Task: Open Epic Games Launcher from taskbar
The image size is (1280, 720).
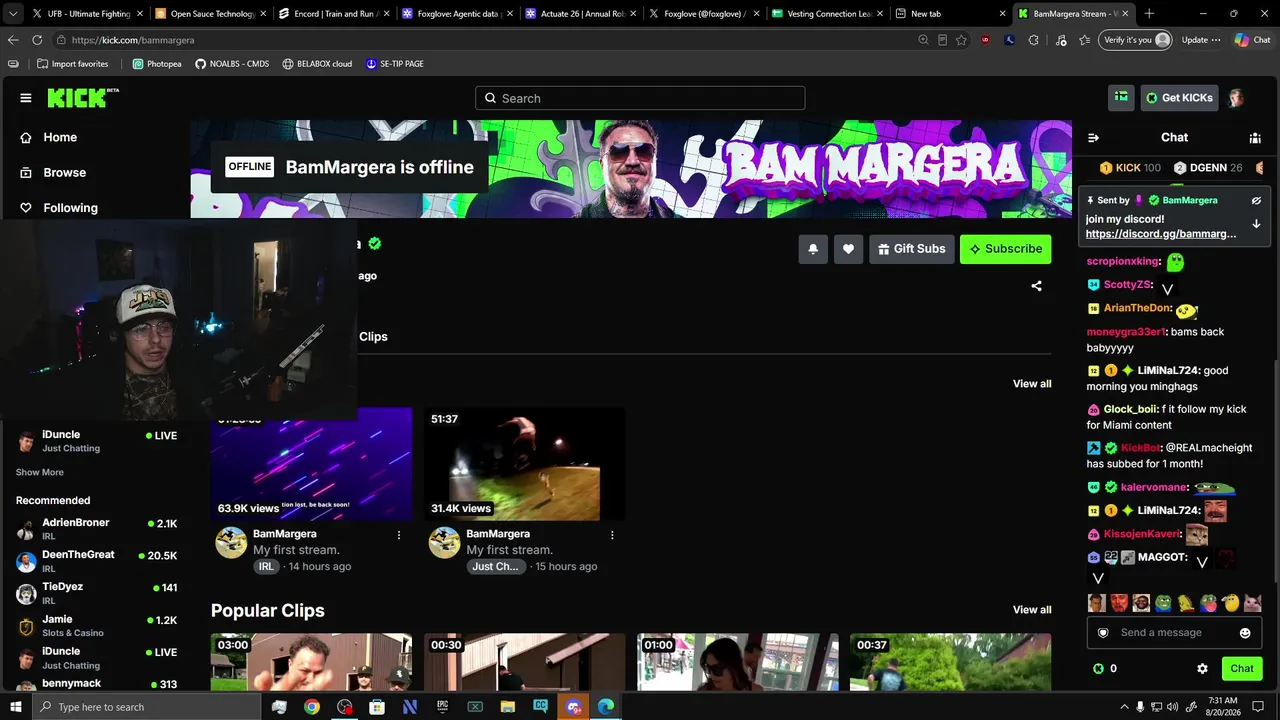Action: [x=442, y=707]
